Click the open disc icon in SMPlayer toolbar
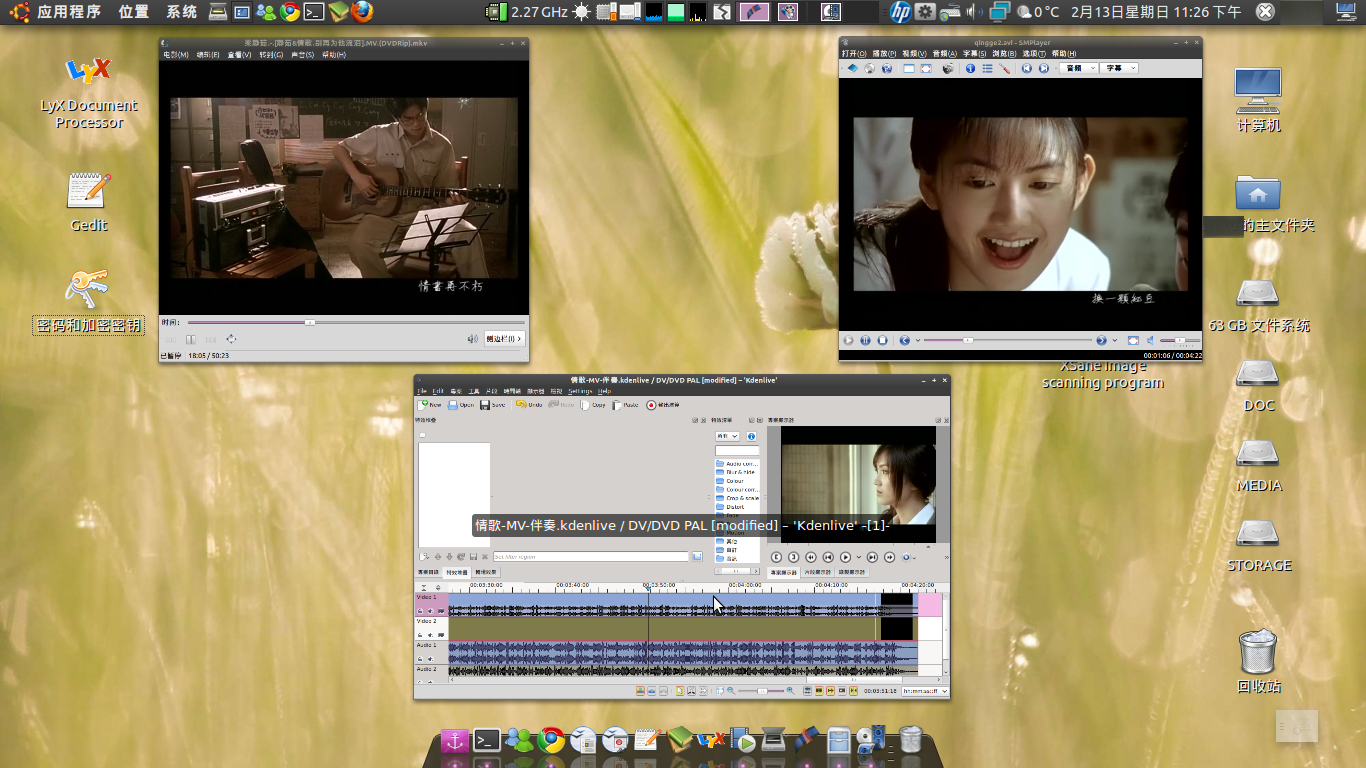This screenshot has width=1366, height=768. click(870, 68)
